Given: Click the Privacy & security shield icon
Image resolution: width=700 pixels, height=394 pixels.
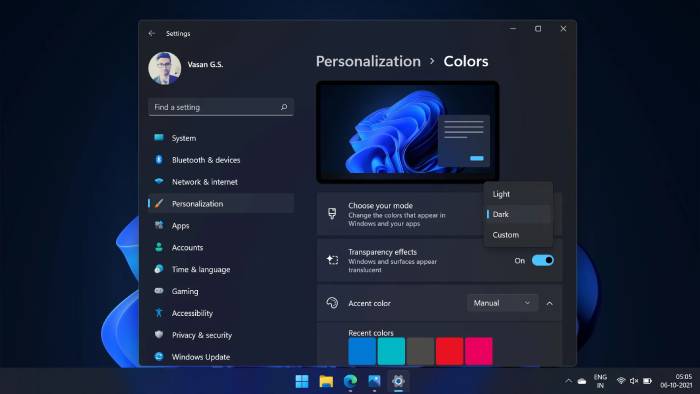Looking at the screenshot, I should (x=159, y=335).
